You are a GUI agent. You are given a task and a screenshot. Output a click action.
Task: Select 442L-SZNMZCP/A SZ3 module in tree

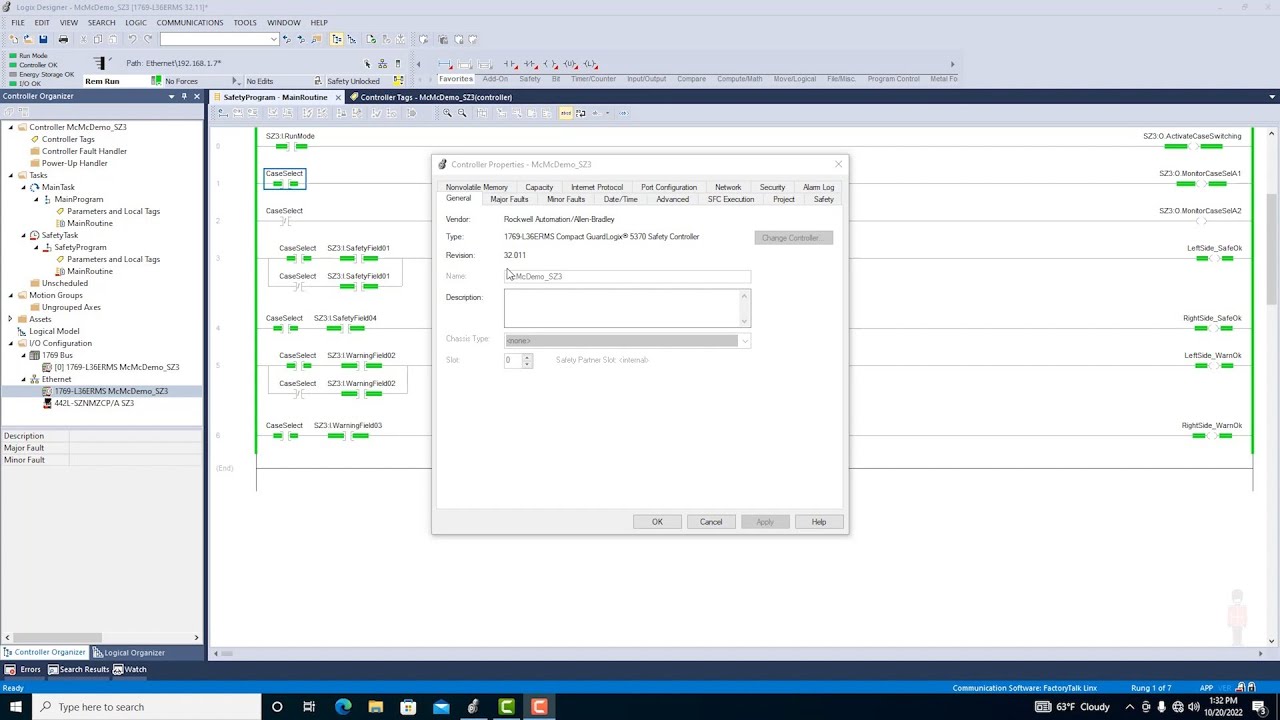pyautogui.click(x=94, y=403)
